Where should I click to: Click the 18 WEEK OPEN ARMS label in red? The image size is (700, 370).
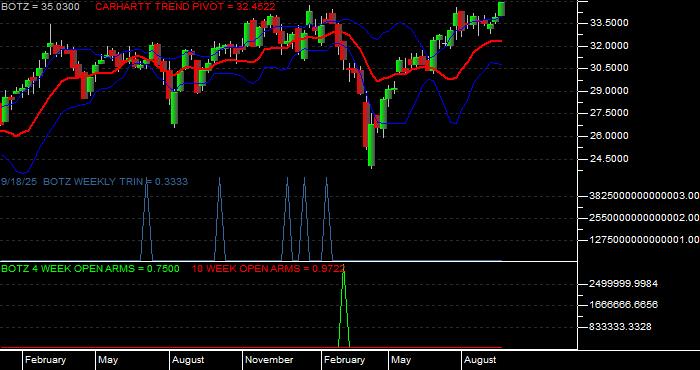pyautogui.click(x=268, y=268)
